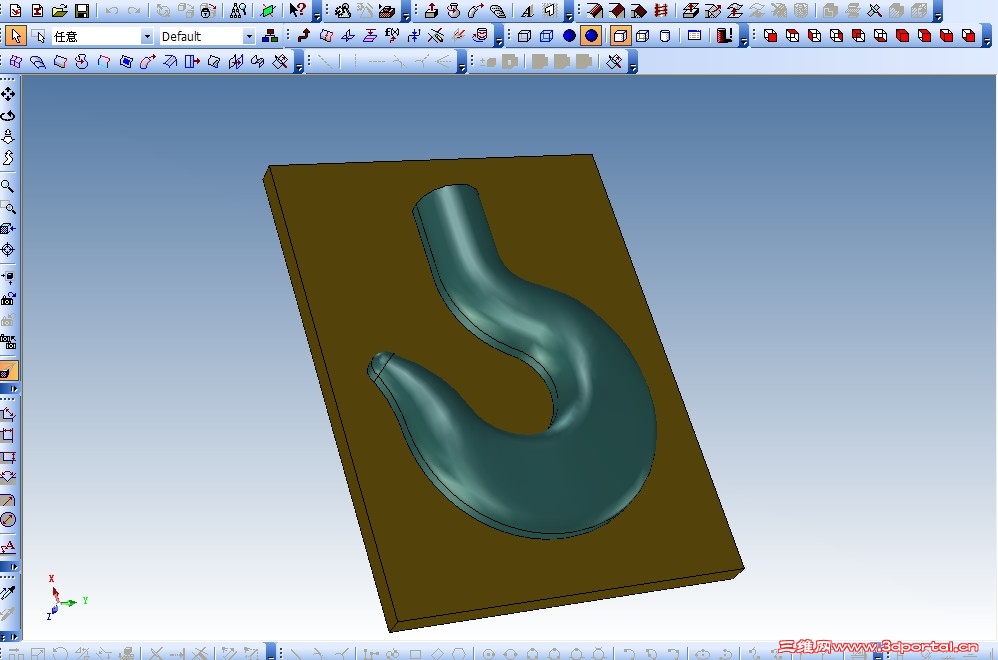Click the blue filled surface icon
The image size is (998, 660).
click(126, 62)
